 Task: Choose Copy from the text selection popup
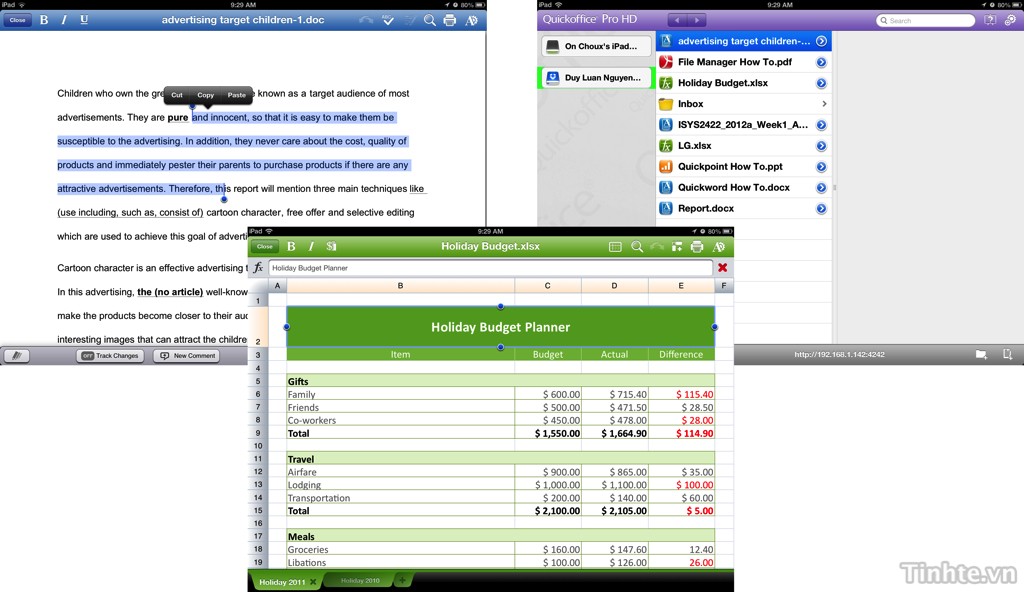click(x=205, y=95)
